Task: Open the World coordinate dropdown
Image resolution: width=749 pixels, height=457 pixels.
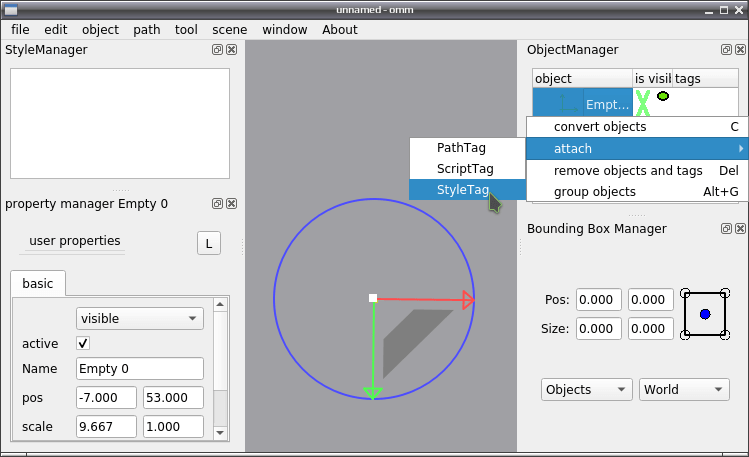Action: (684, 390)
